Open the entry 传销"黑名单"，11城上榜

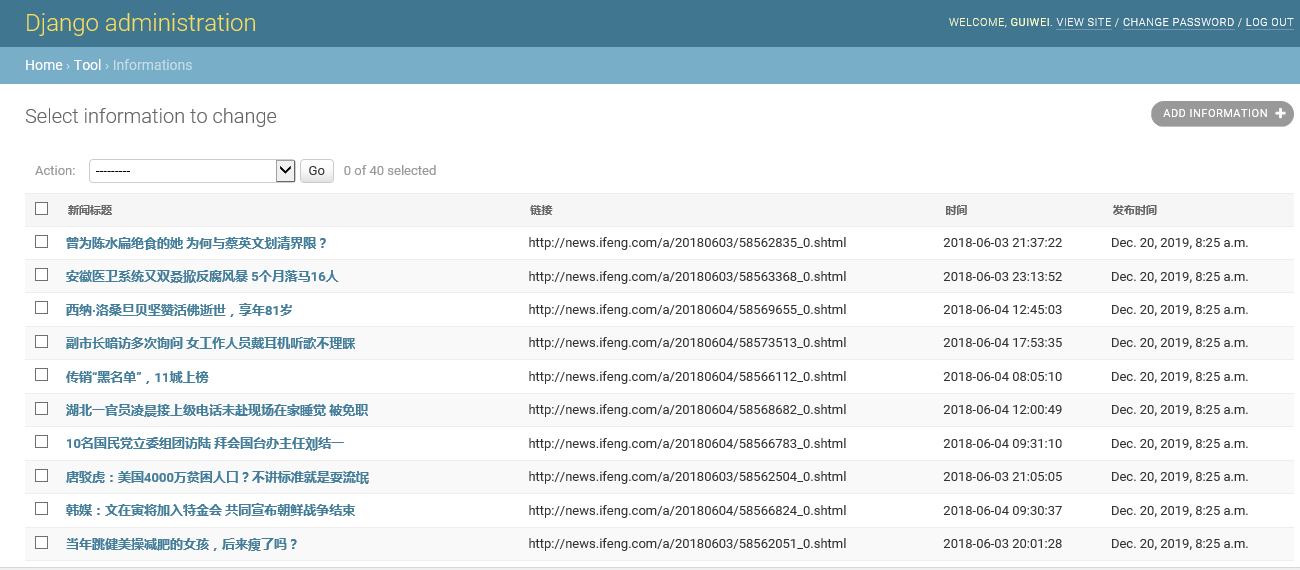pyautogui.click(x=137, y=377)
